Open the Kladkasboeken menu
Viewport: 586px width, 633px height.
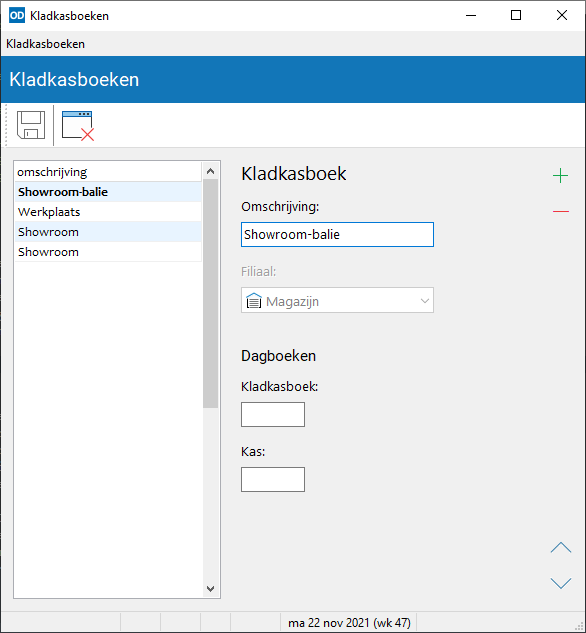coord(45,44)
